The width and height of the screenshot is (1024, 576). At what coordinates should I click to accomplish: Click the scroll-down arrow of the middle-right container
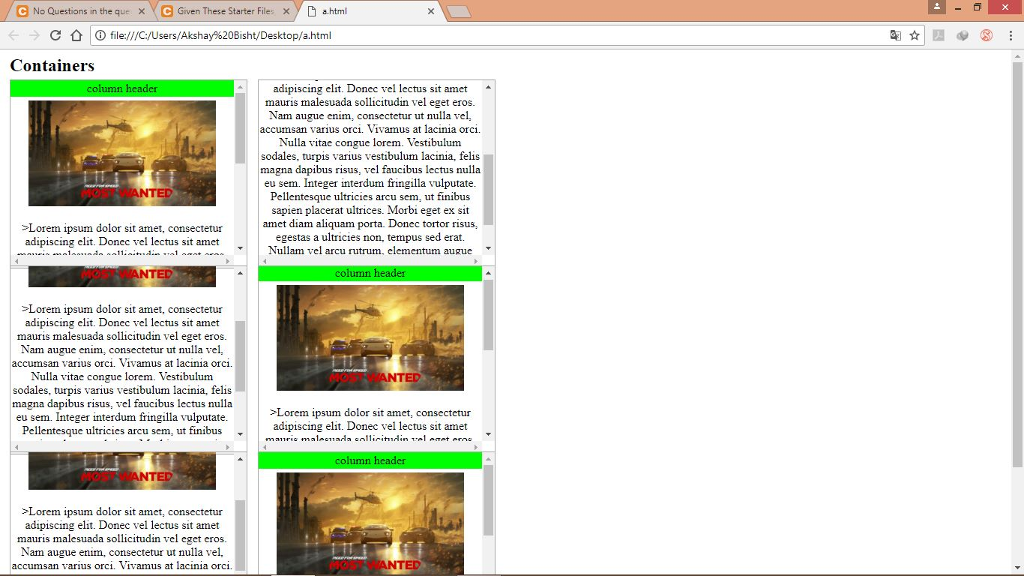click(x=488, y=434)
